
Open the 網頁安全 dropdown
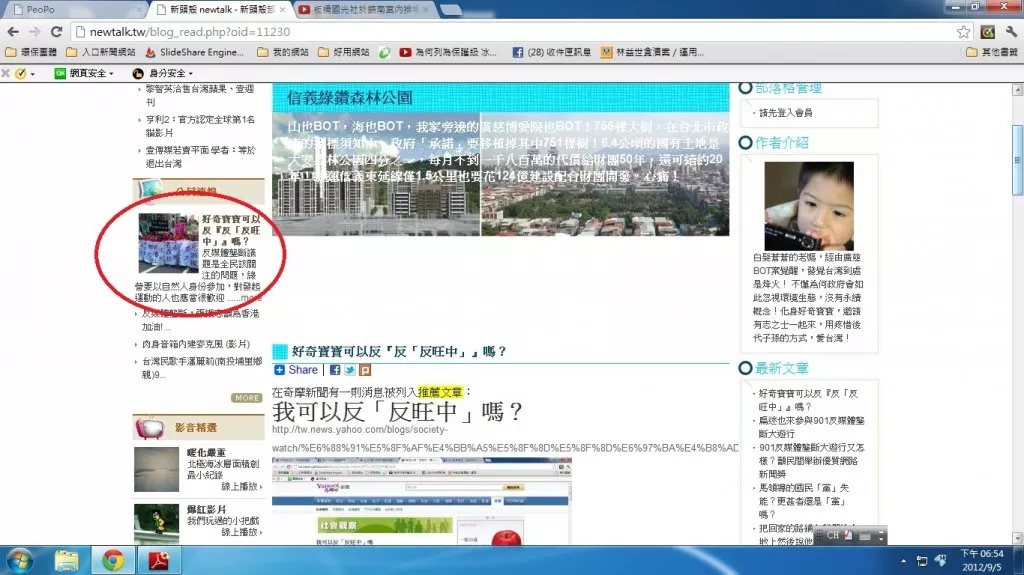point(84,73)
